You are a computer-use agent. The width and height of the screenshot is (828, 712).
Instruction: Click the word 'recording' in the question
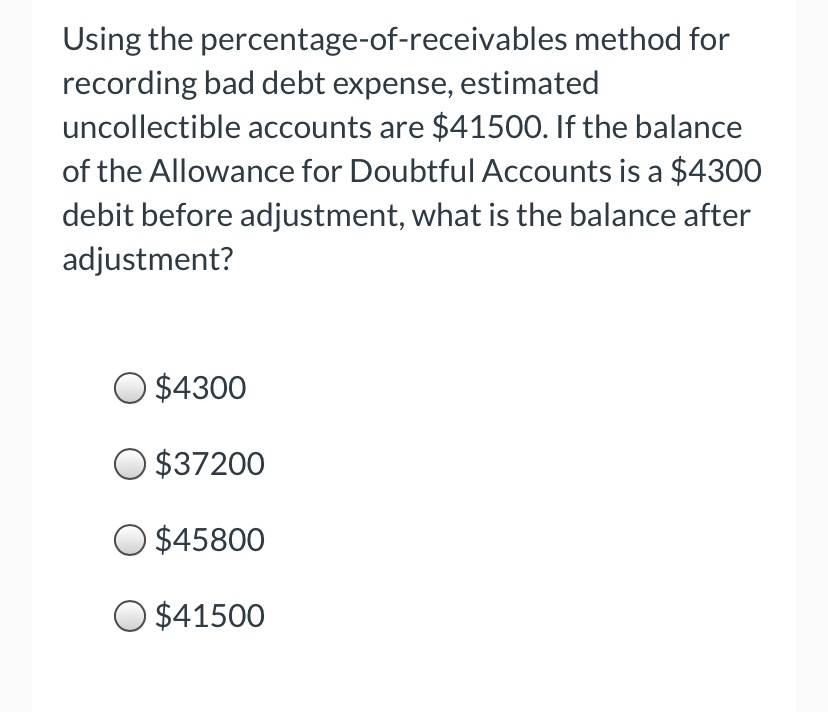pos(129,85)
